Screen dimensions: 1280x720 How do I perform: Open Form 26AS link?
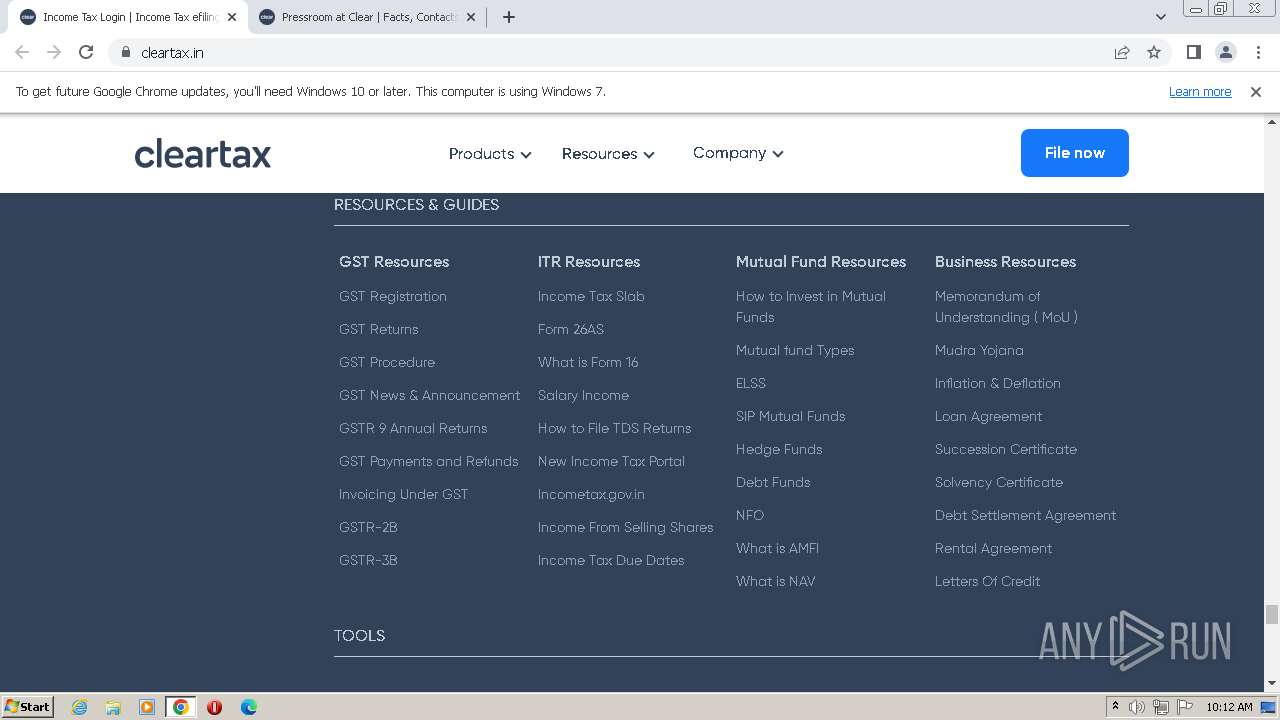[x=571, y=329]
